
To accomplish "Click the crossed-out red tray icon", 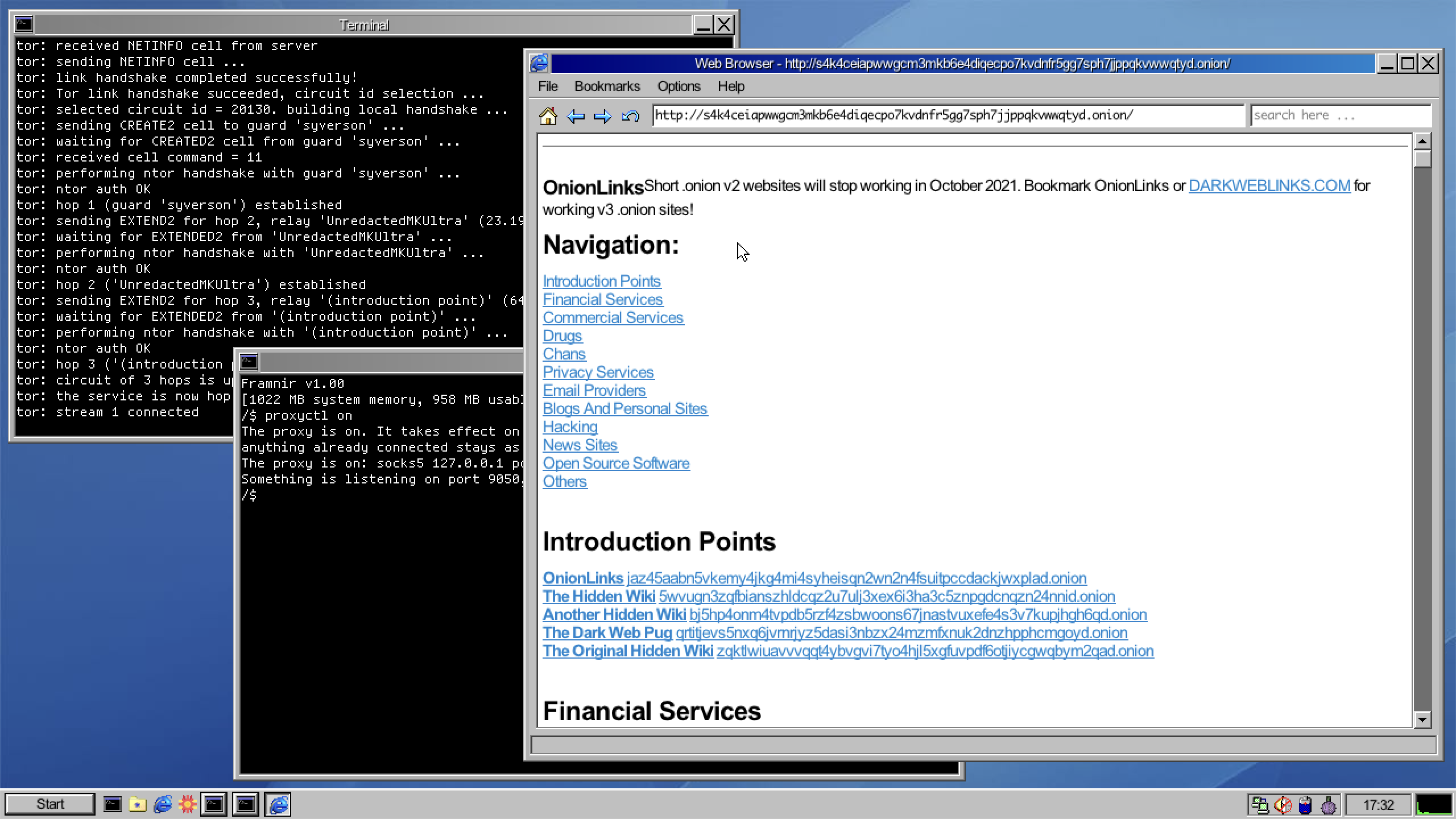I will [1283, 805].
